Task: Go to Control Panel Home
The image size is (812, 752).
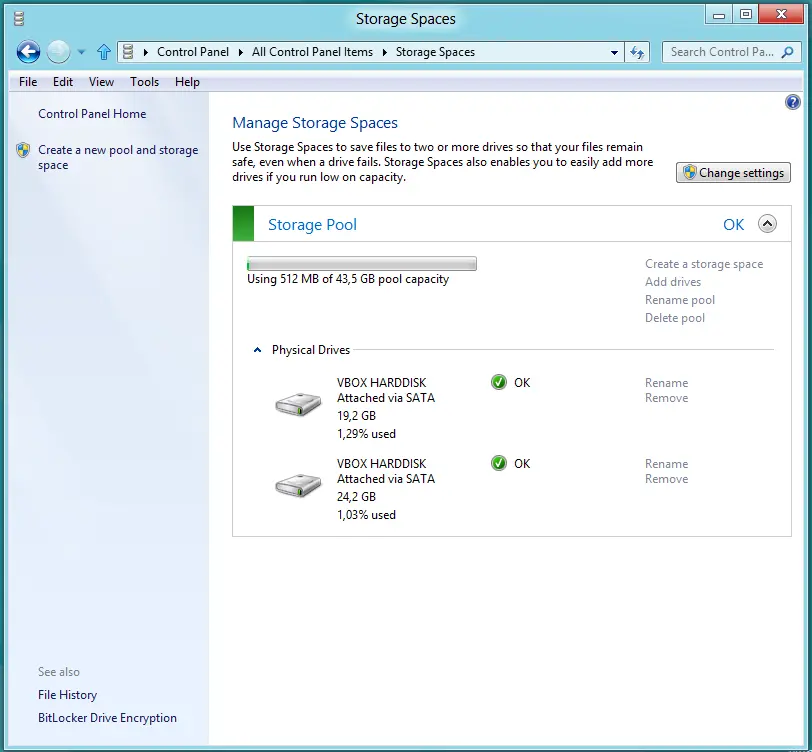Action: 92,114
